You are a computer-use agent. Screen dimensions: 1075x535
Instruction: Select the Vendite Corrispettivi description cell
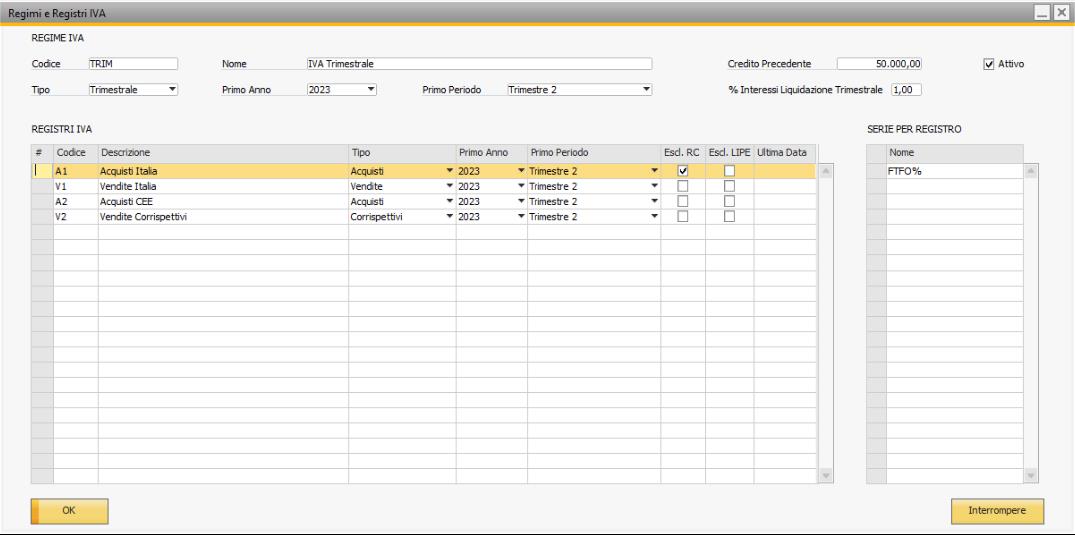tap(224, 216)
